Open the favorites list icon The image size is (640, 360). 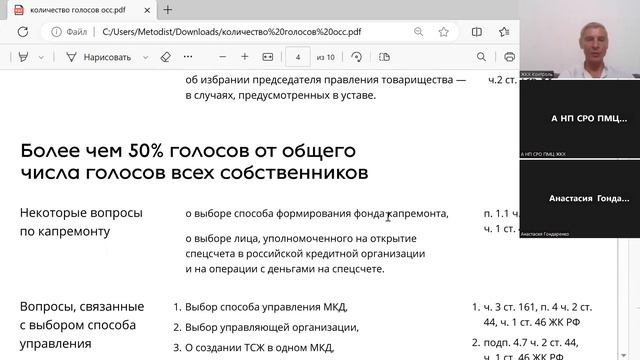pos(504,32)
